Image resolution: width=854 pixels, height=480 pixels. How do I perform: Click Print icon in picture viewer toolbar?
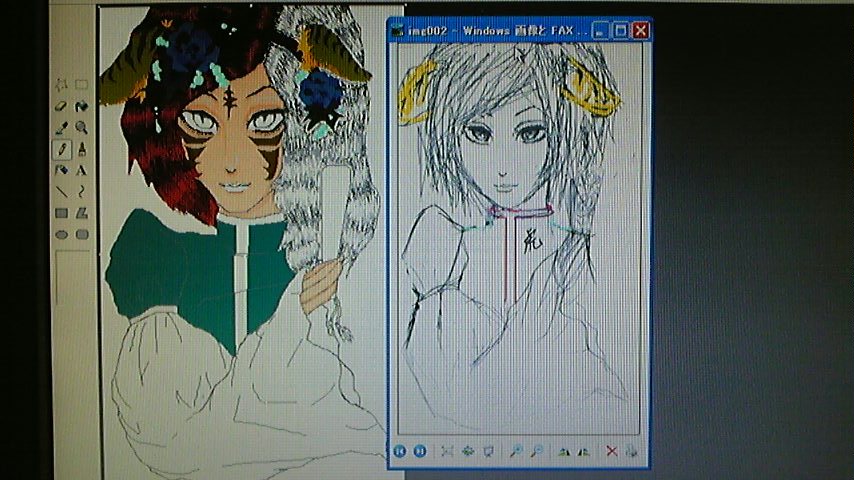632,451
